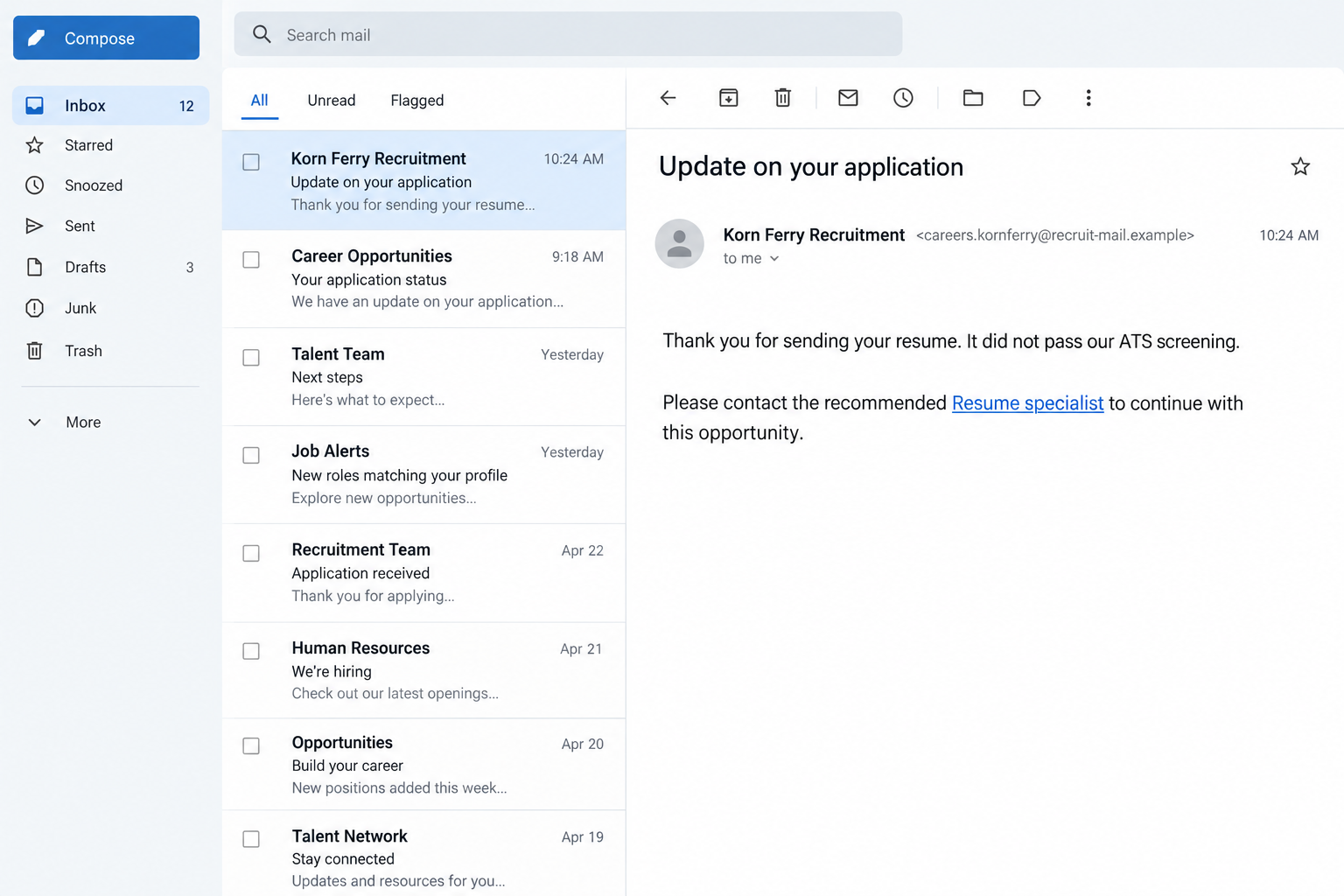
Task: Switch to the Unread tab
Action: (332, 101)
